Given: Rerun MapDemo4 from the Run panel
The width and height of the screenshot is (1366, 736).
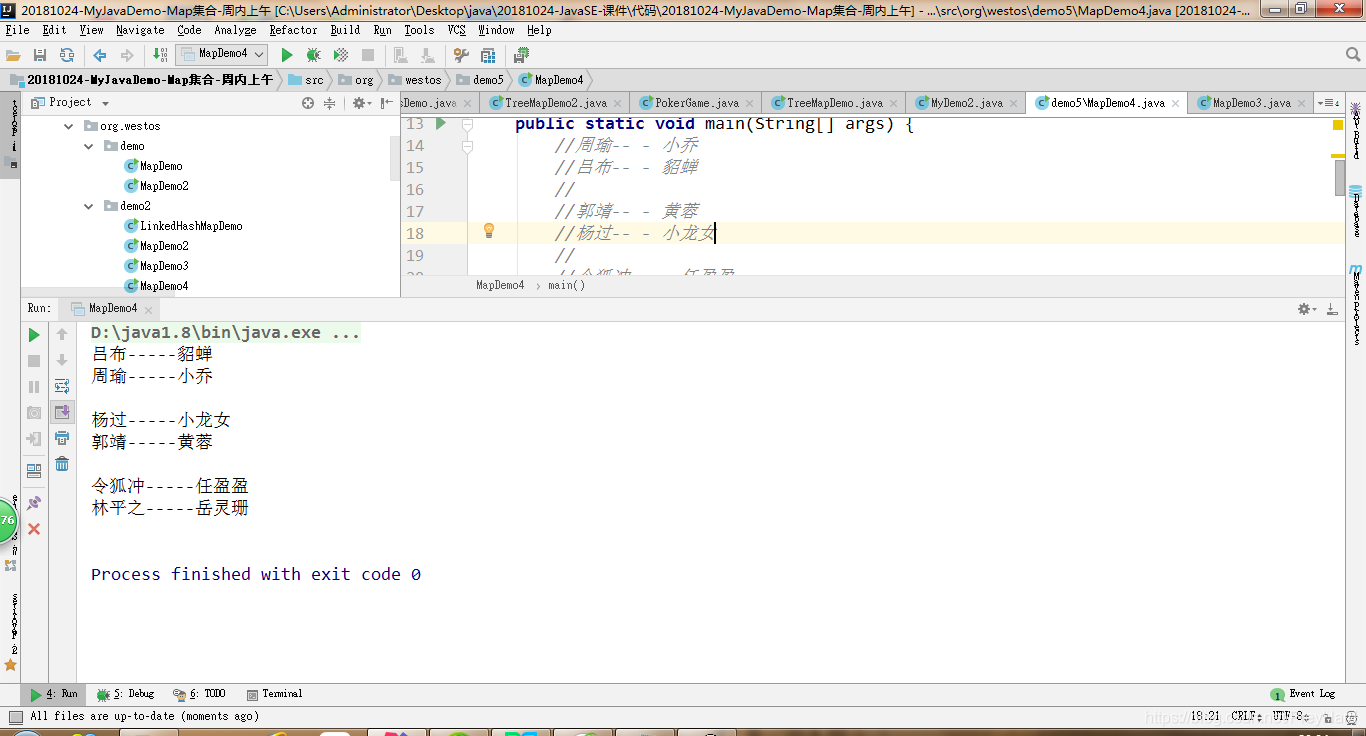Looking at the screenshot, I should point(34,335).
